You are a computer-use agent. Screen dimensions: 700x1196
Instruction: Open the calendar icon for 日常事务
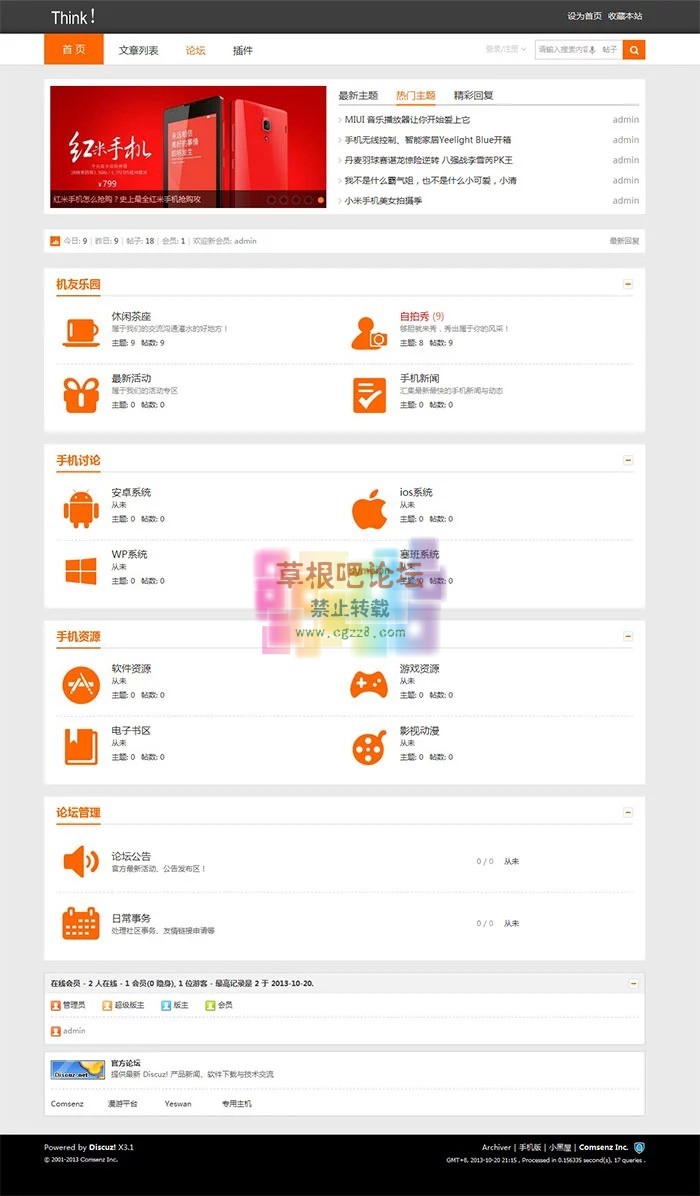80,922
